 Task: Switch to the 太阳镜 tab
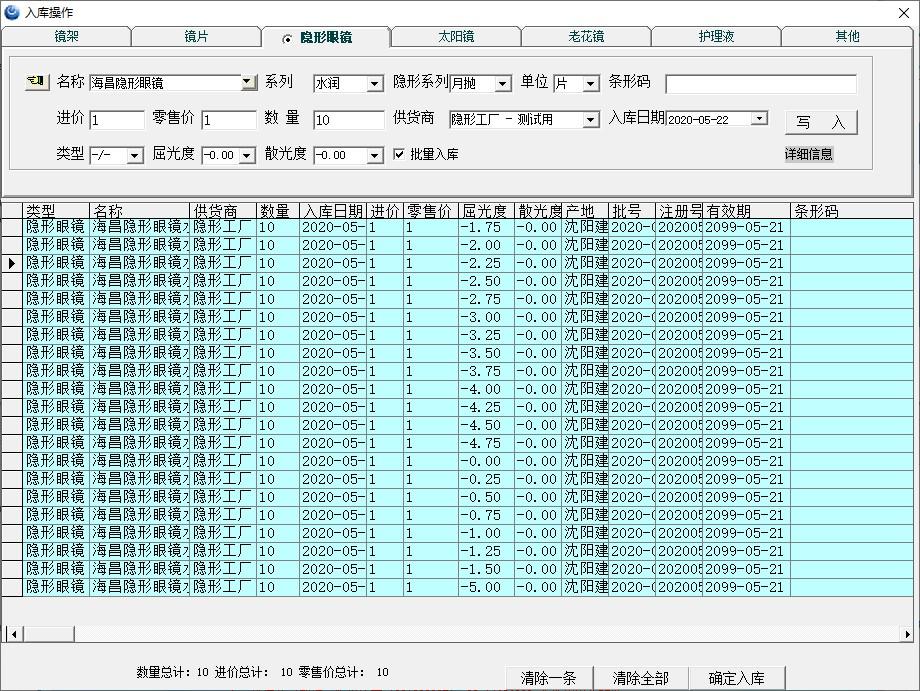455,37
